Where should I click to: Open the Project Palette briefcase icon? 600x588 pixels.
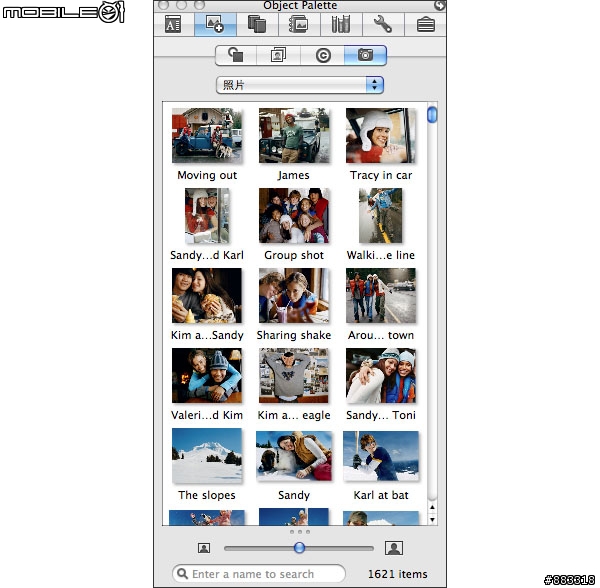tap(425, 25)
